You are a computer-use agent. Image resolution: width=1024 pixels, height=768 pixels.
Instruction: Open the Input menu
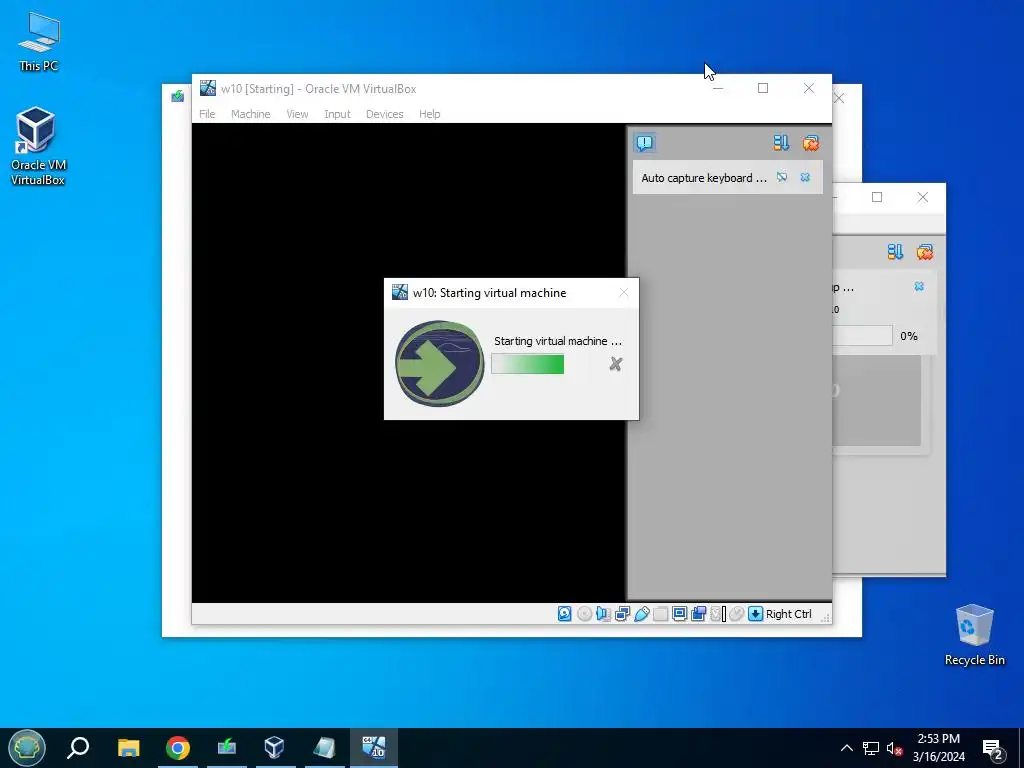[x=337, y=114]
